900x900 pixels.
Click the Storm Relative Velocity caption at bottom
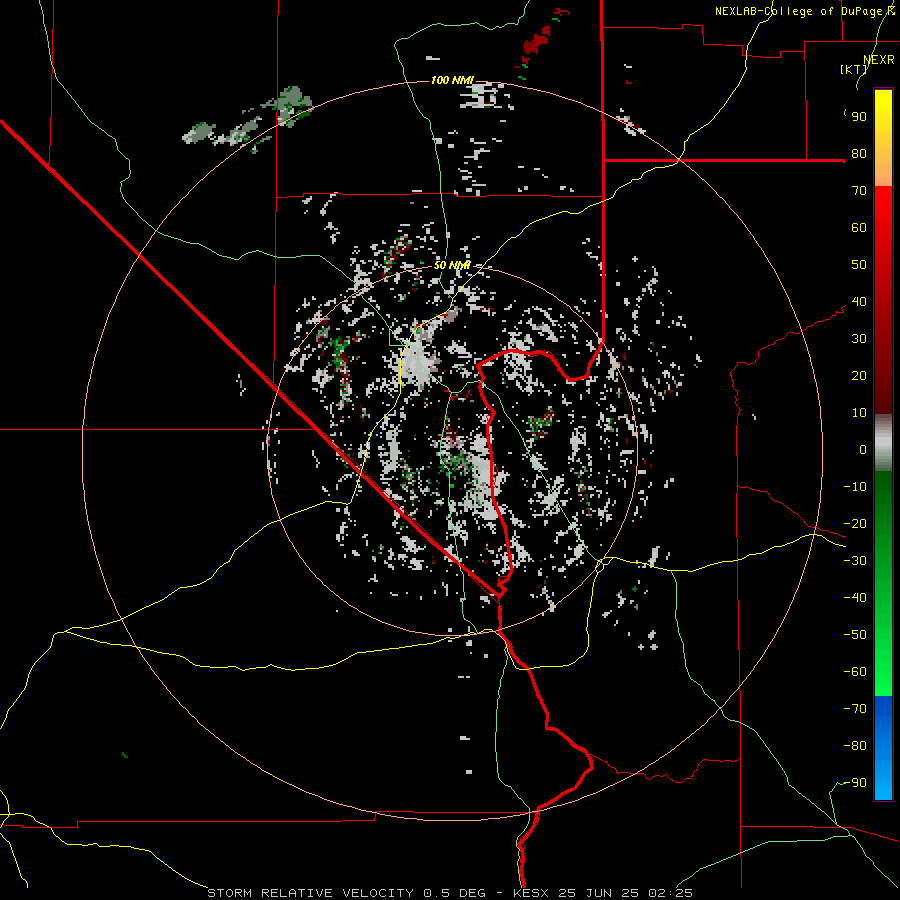[449, 893]
